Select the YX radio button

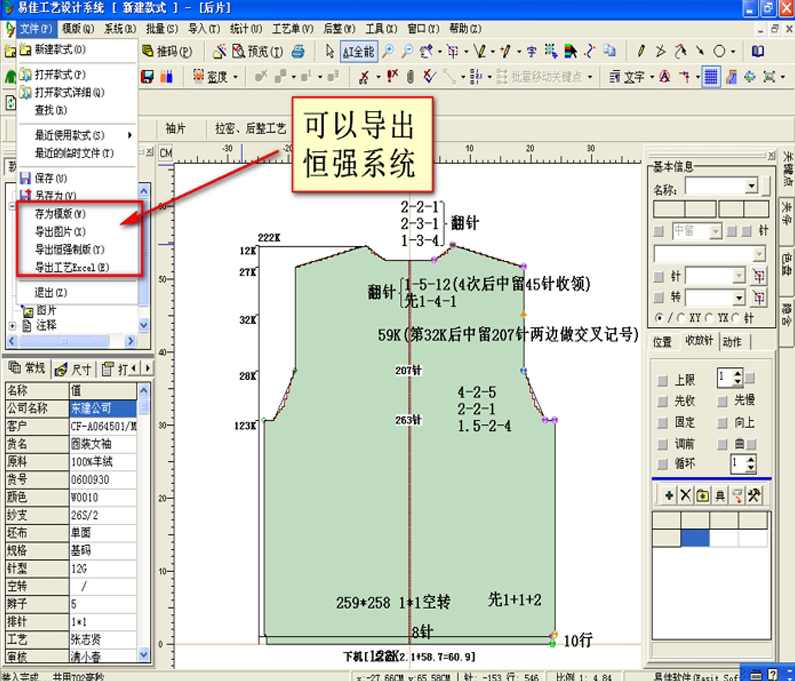(x=708, y=318)
